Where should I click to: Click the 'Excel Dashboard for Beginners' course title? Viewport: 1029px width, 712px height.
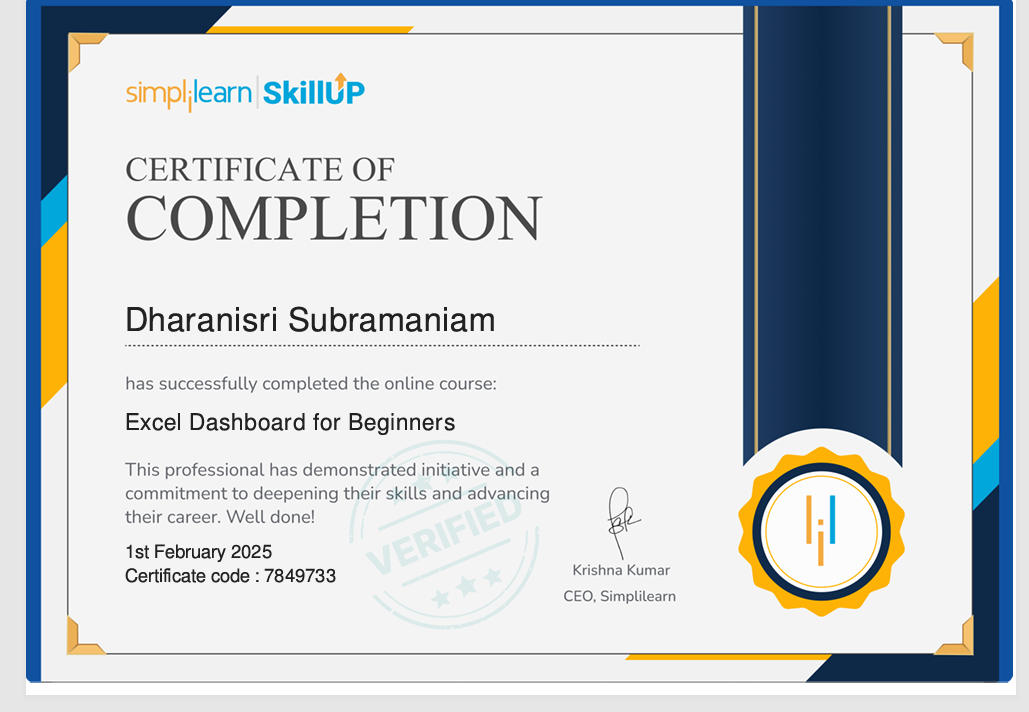(290, 422)
